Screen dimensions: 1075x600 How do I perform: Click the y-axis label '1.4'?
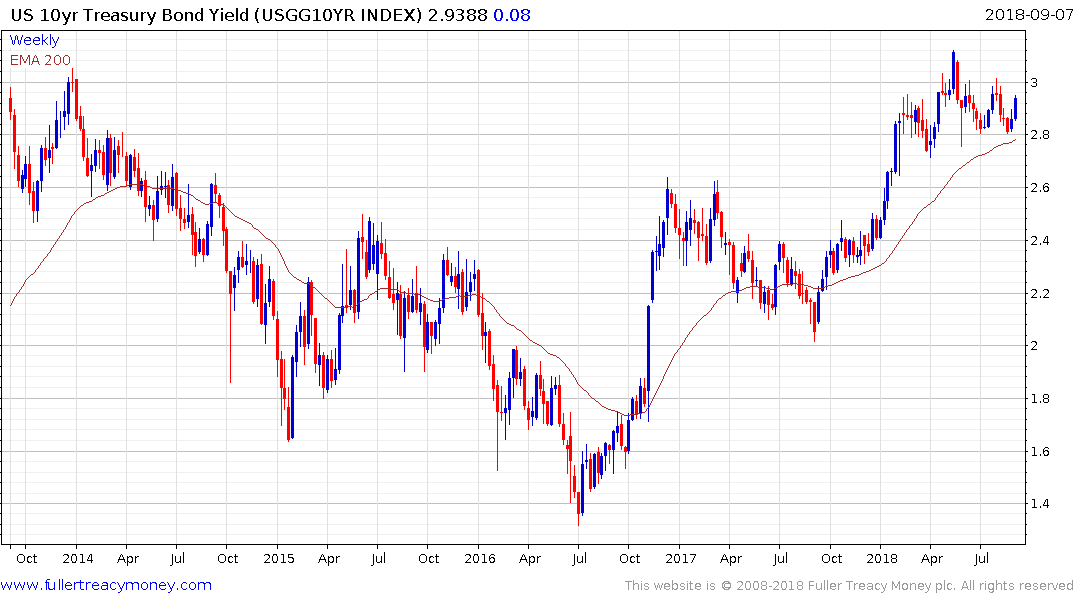coord(1039,504)
